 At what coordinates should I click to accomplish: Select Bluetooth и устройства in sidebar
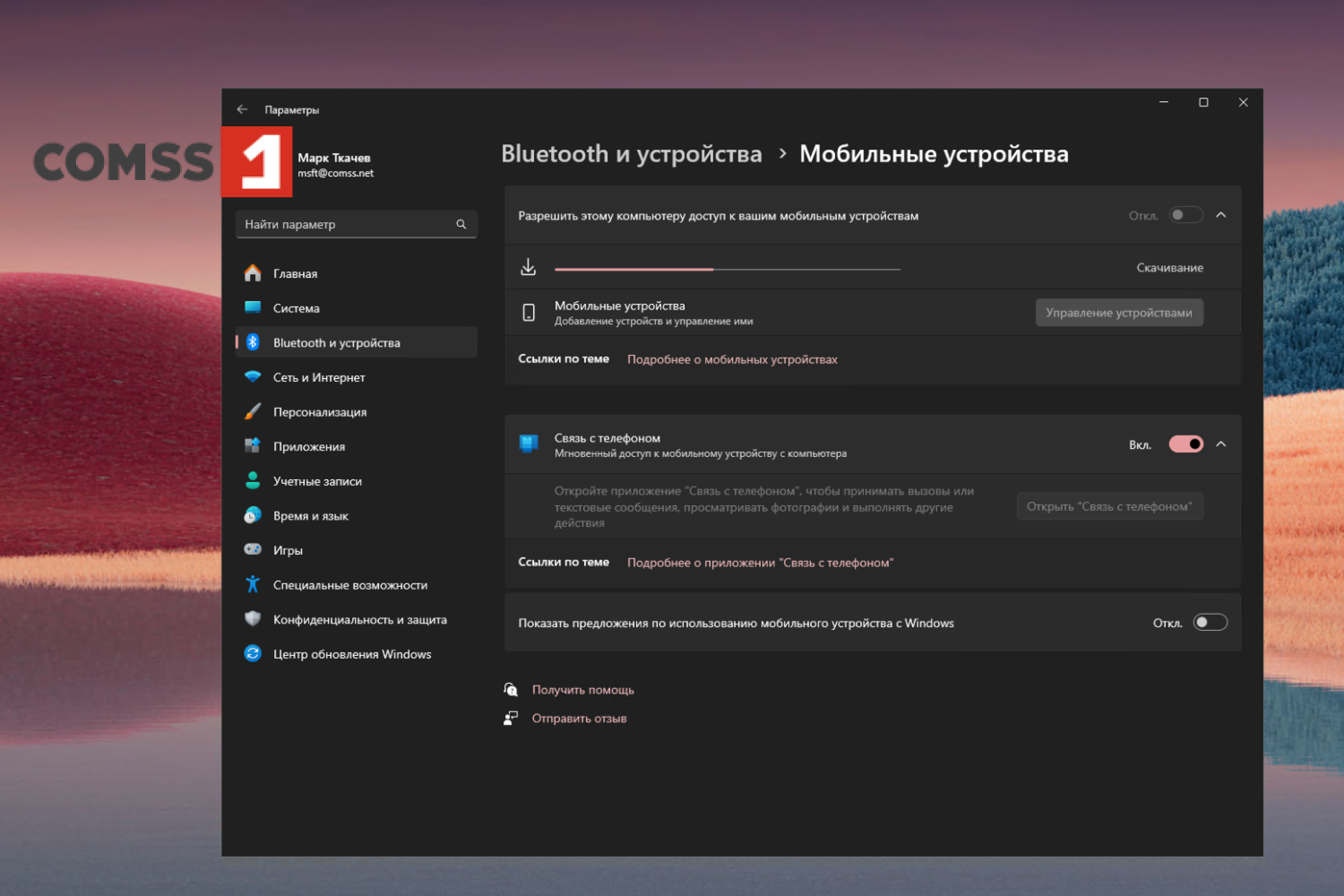pyautogui.click(x=356, y=342)
